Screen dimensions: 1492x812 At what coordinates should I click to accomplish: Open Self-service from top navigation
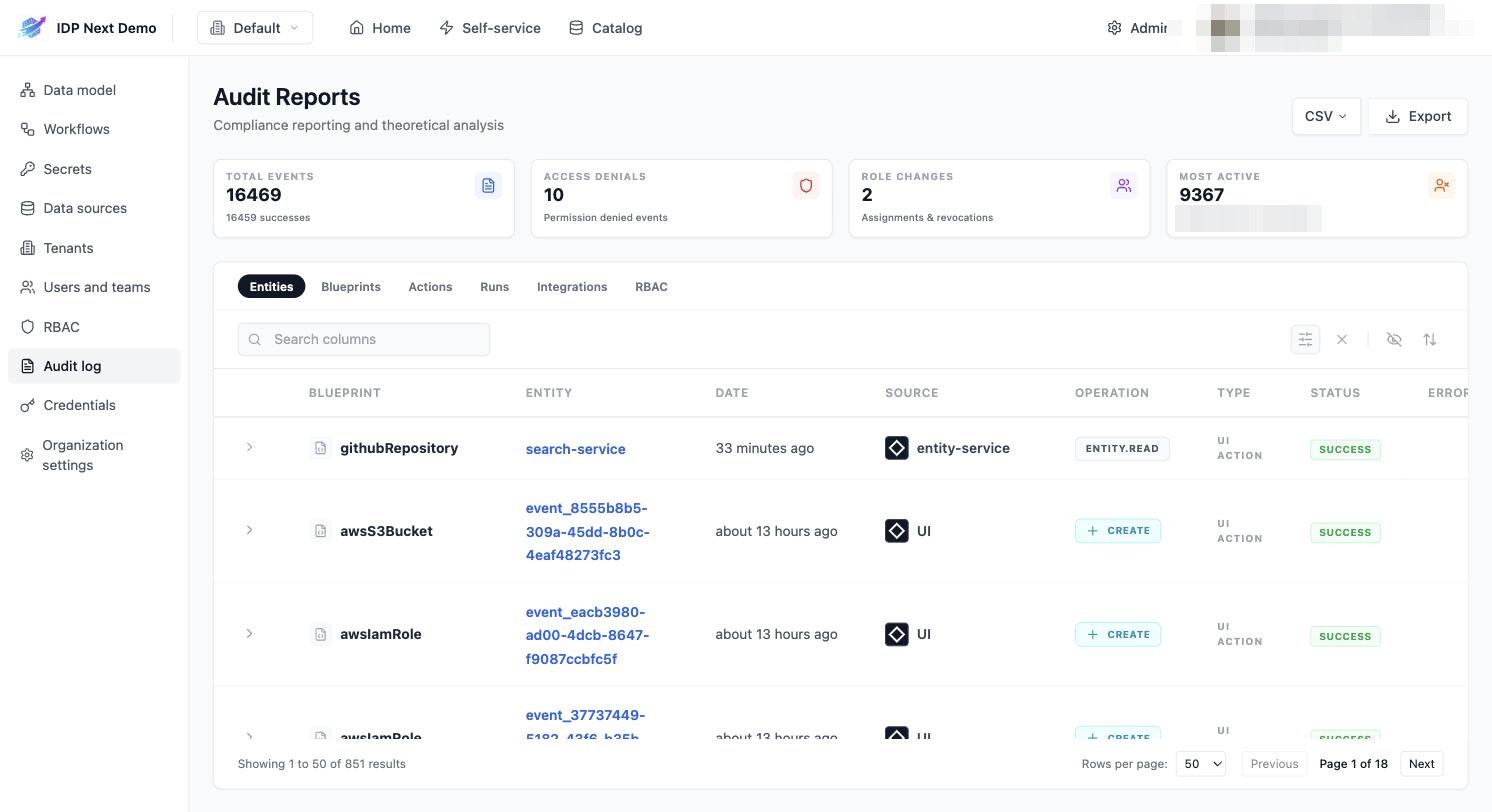point(490,28)
